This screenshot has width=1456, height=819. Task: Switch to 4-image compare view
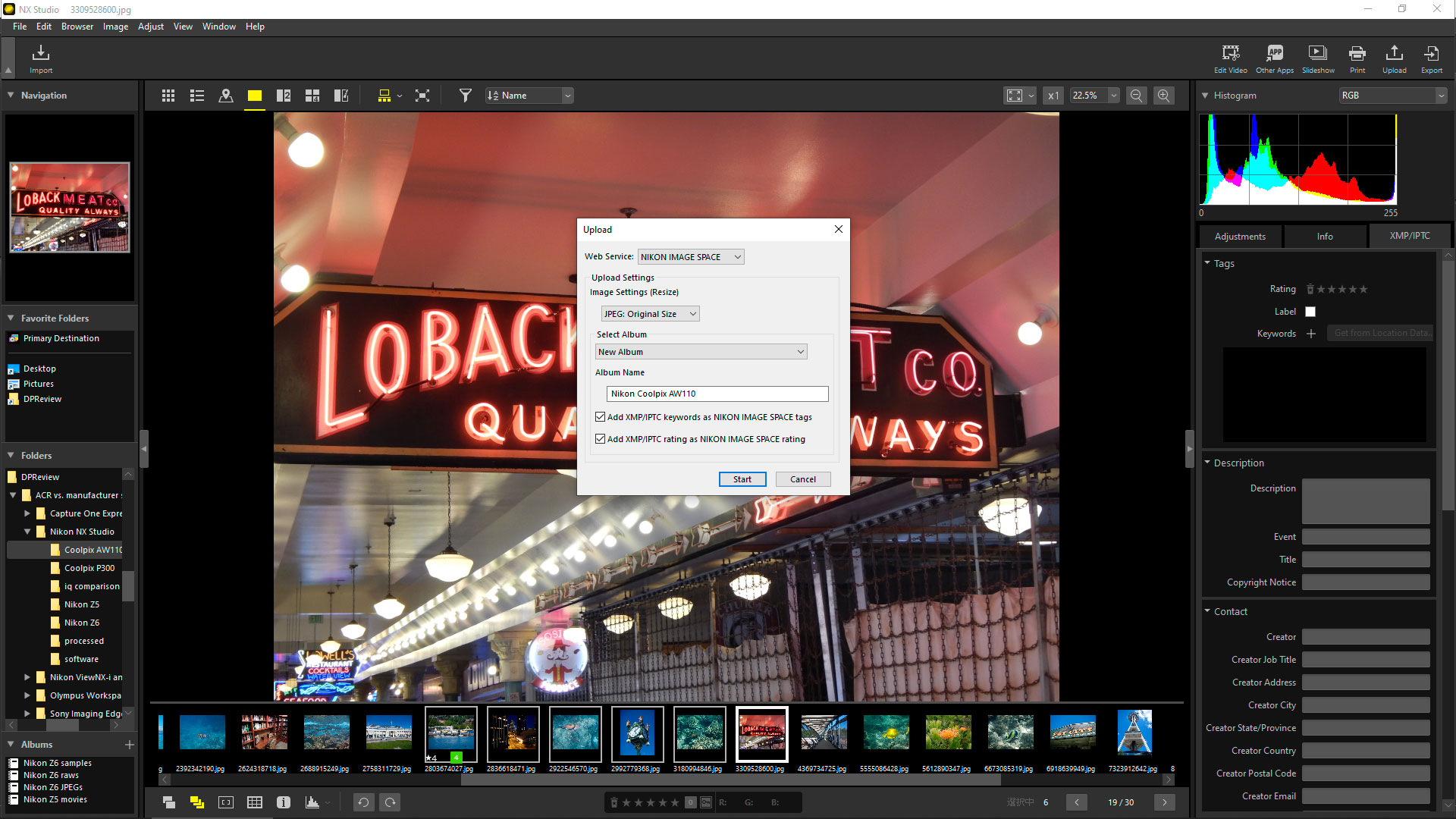click(312, 96)
